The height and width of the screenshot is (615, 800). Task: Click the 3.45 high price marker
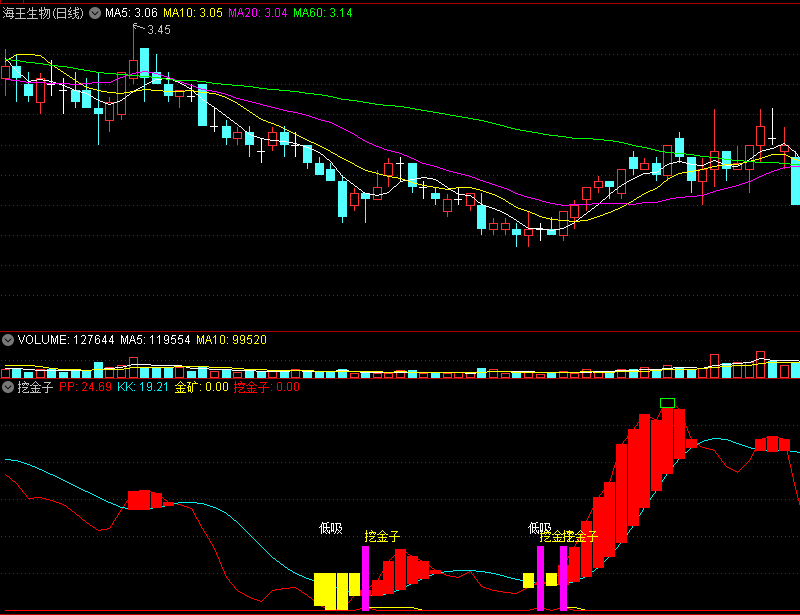159,30
